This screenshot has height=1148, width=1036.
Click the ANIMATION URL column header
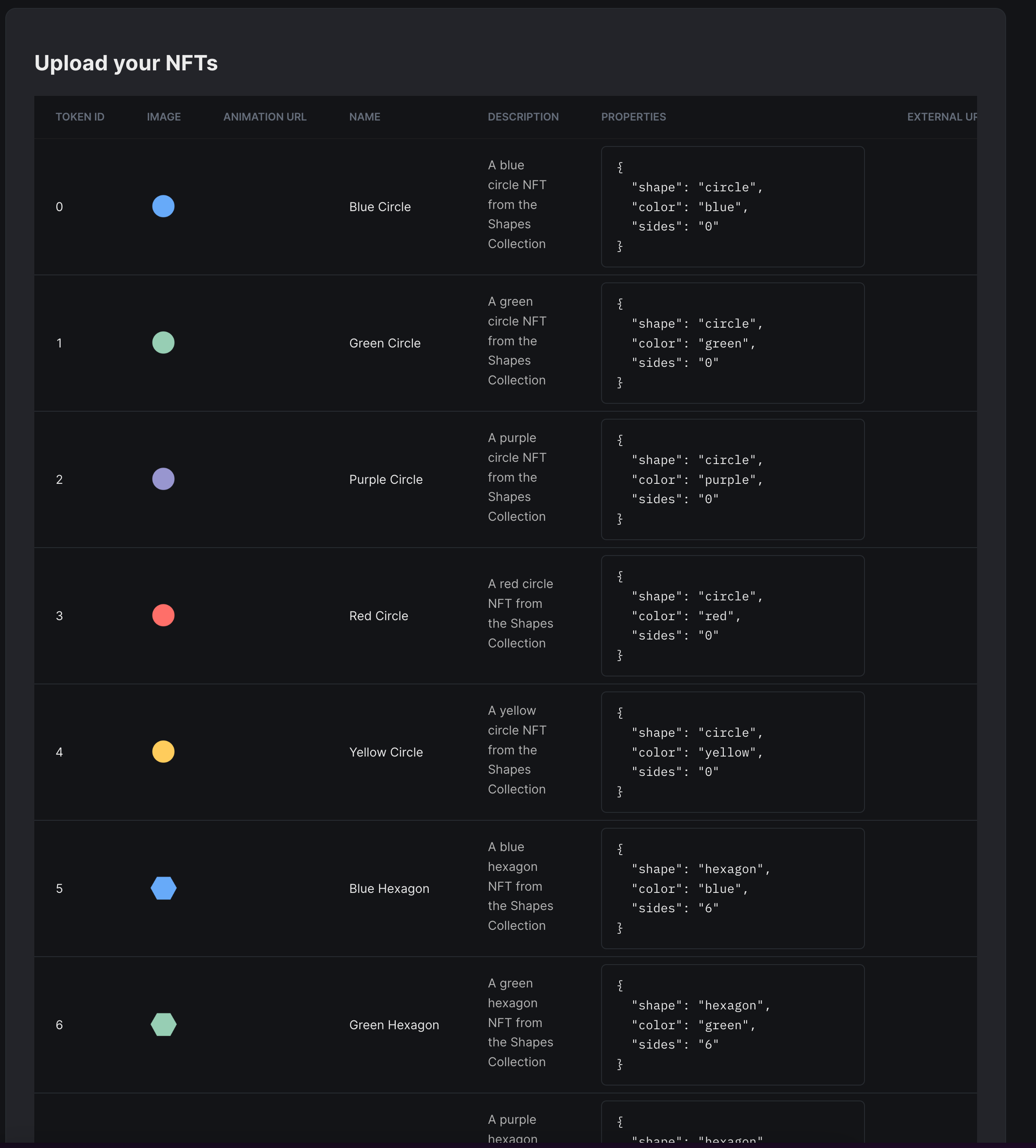(264, 117)
